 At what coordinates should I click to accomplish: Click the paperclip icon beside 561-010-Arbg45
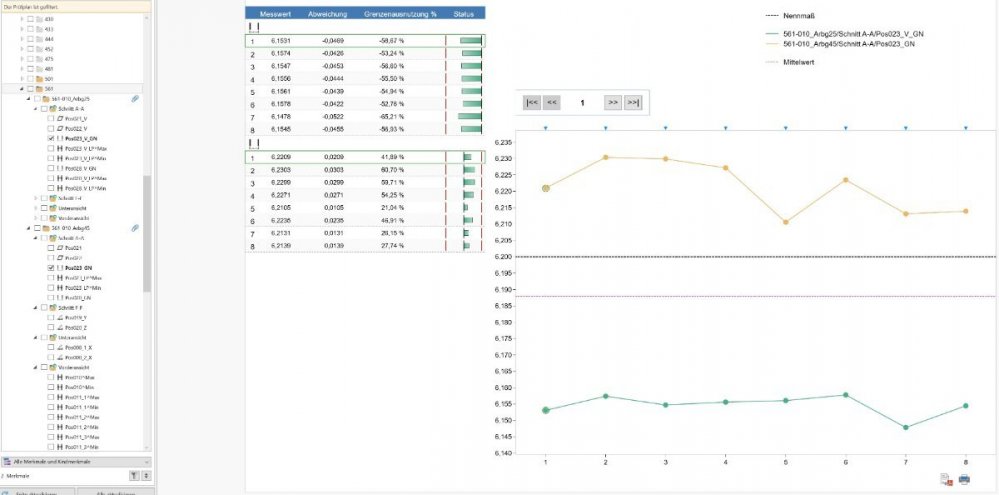[134, 228]
